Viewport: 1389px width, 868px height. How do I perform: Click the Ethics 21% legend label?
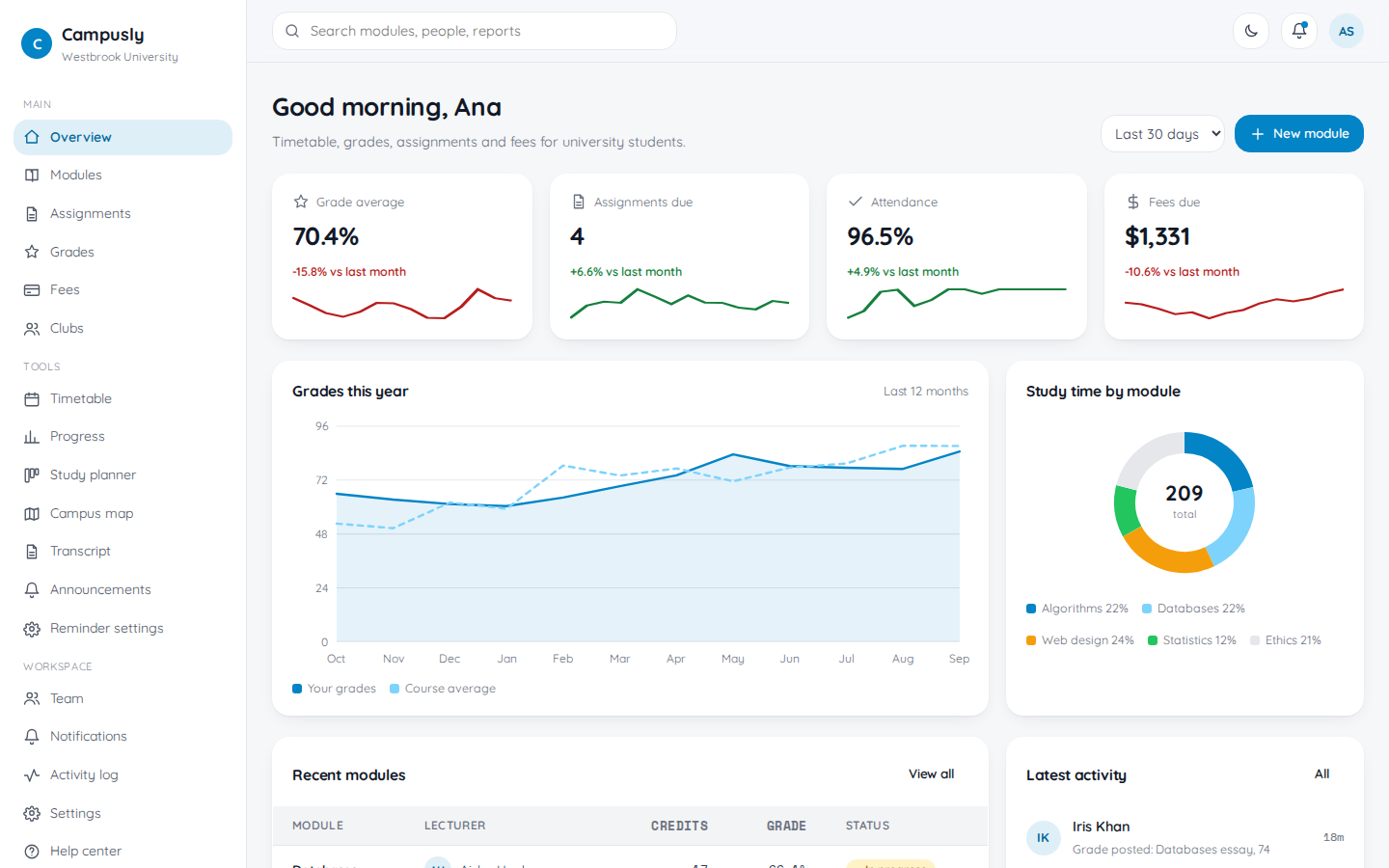[1293, 640]
